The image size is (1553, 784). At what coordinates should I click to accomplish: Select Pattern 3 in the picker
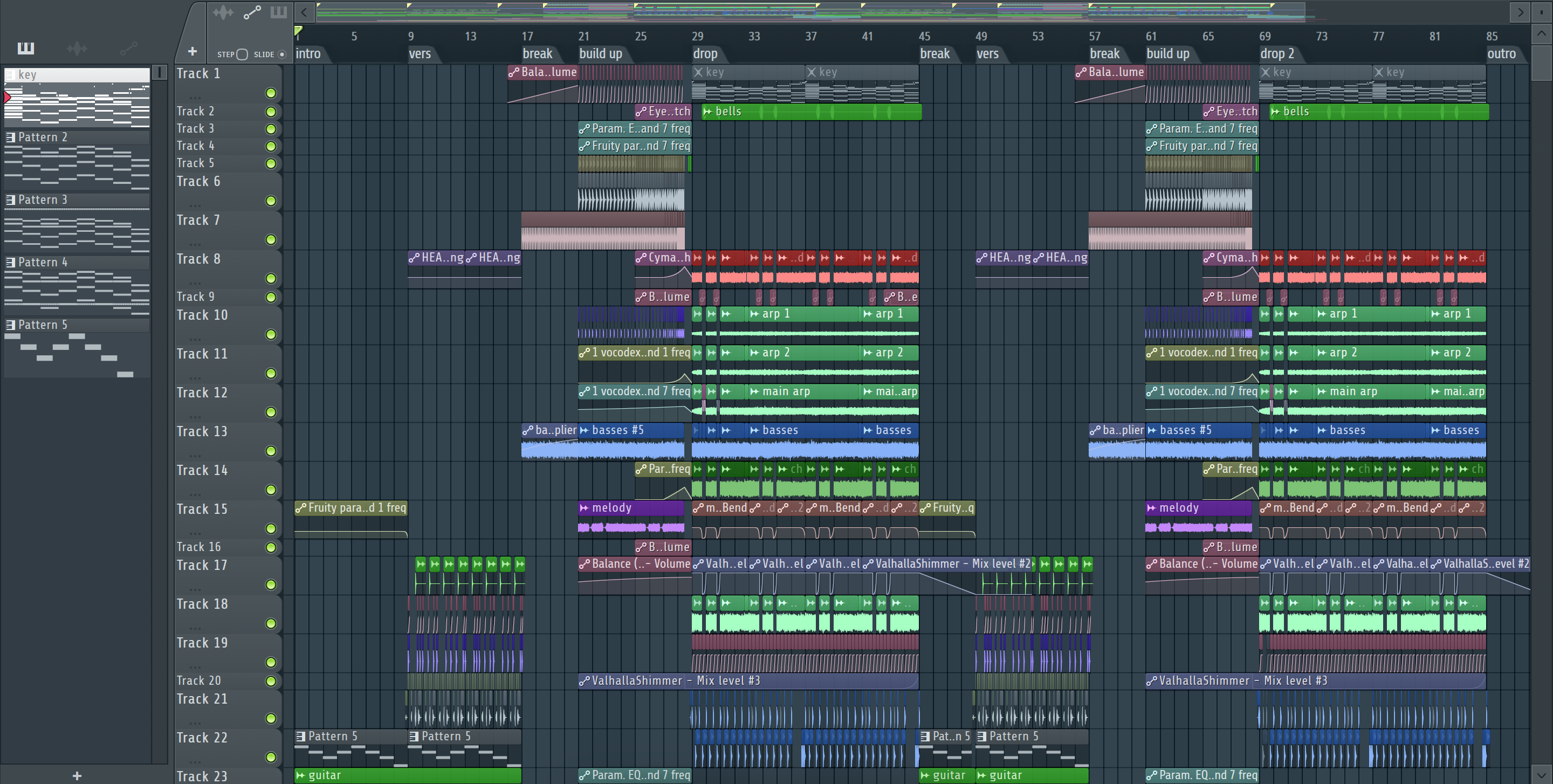(77, 200)
